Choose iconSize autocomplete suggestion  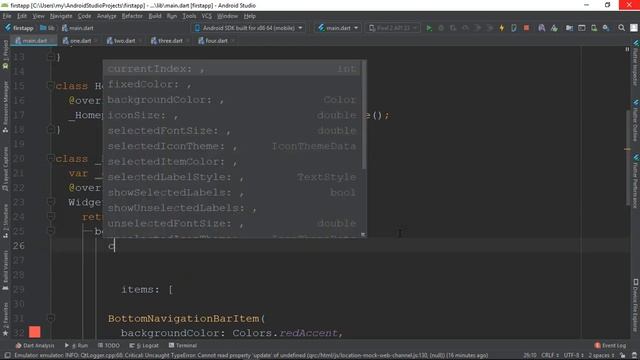tap(232, 115)
